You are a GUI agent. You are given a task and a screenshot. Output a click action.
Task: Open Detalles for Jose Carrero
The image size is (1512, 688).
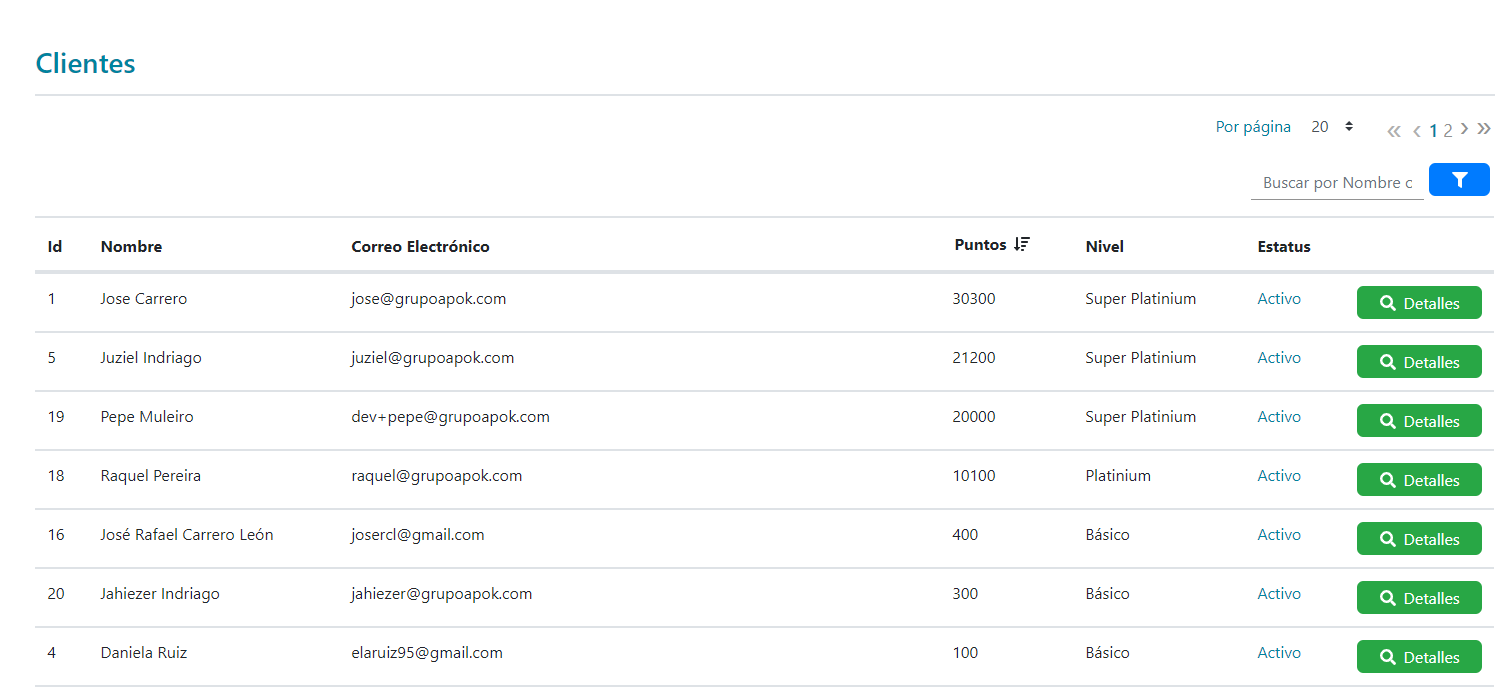click(x=1418, y=303)
